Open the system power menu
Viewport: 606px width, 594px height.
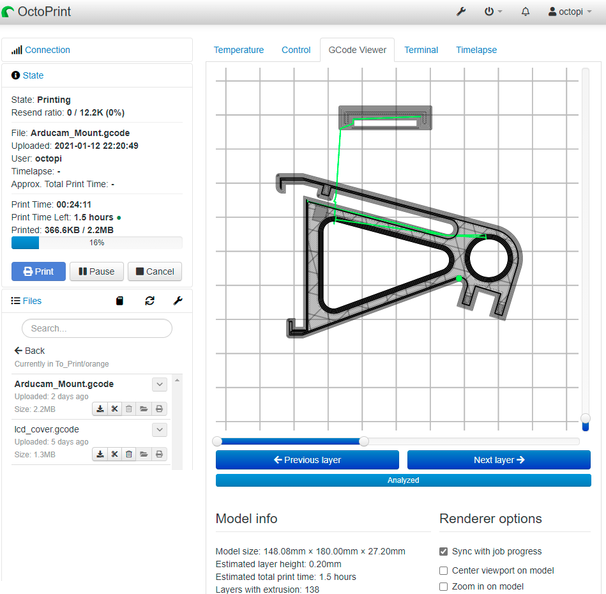493,12
